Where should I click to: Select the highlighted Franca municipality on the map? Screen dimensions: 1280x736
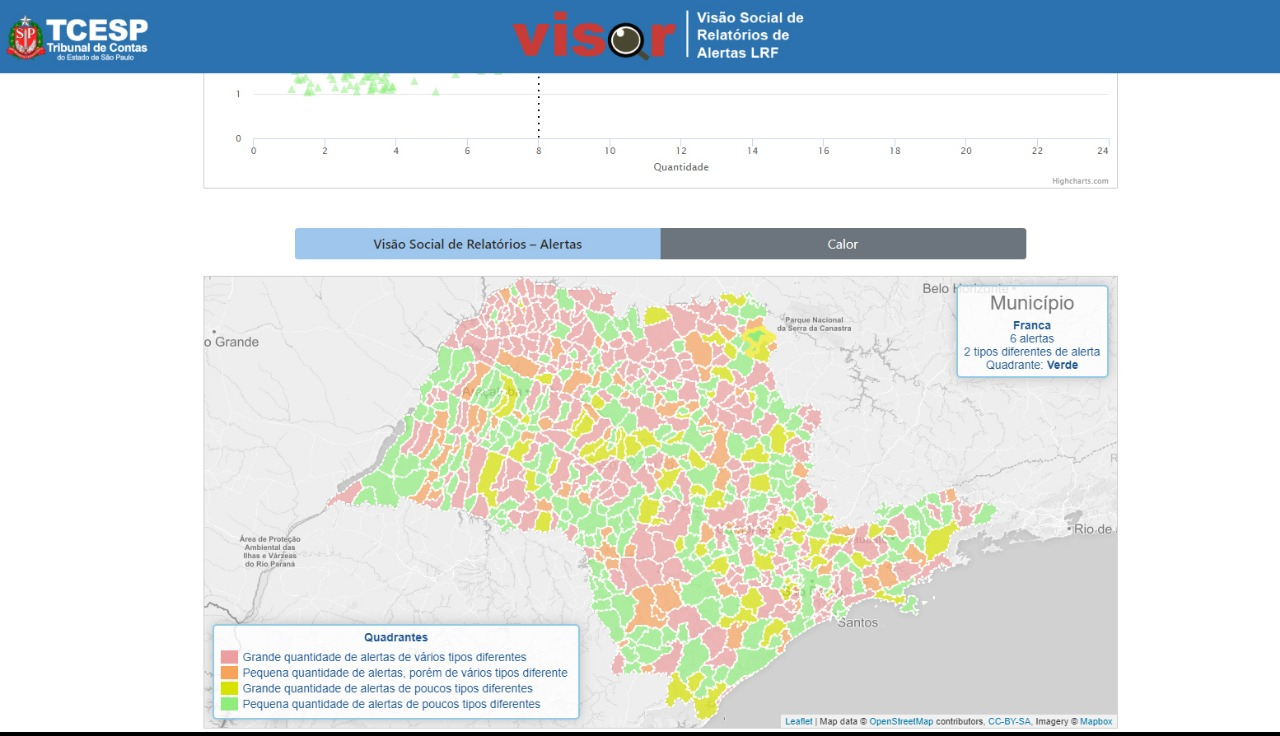pyautogui.click(x=756, y=341)
